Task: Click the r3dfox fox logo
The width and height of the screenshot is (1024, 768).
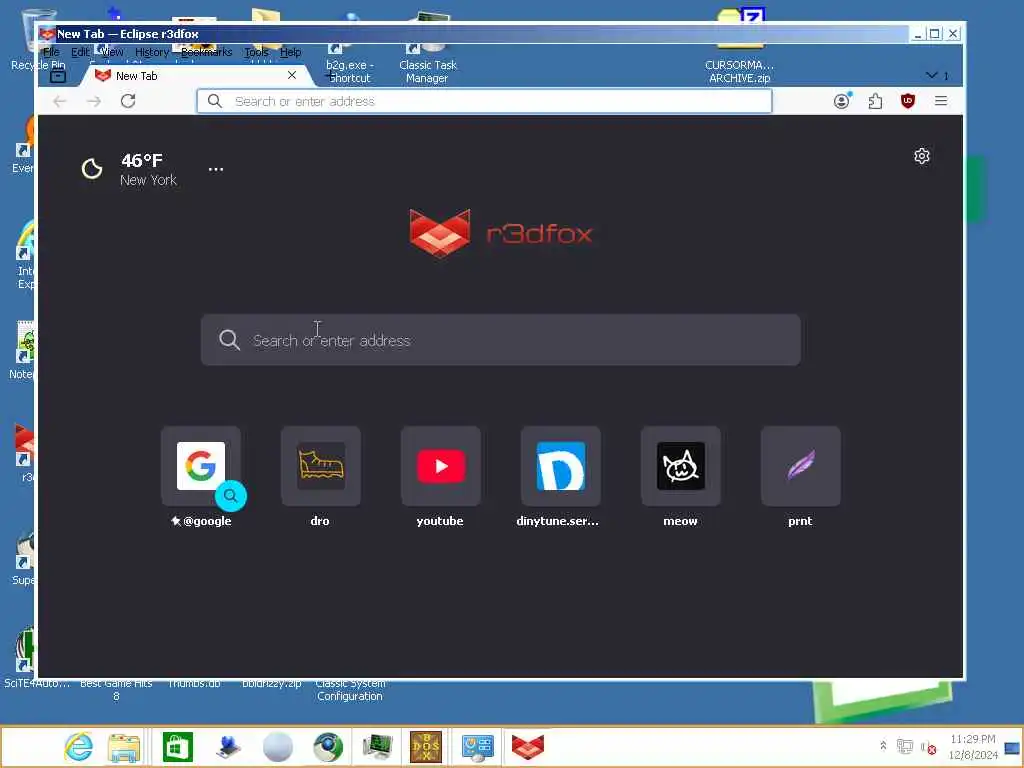Action: click(440, 233)
